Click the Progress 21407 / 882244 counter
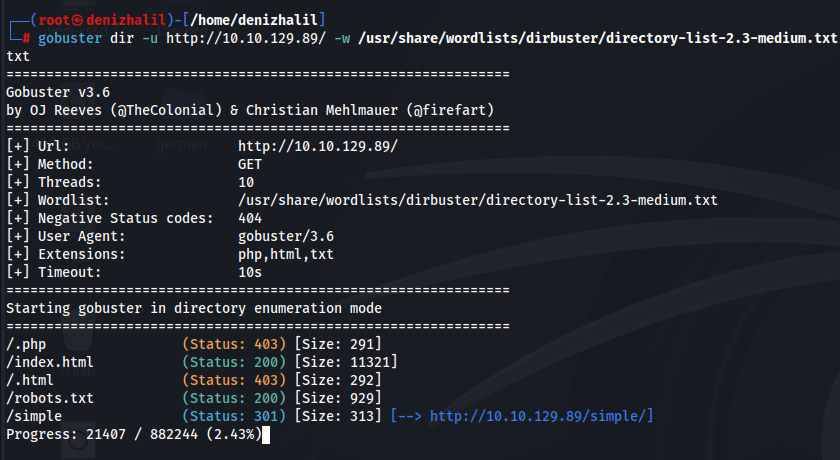 click(x=134, y=434)
